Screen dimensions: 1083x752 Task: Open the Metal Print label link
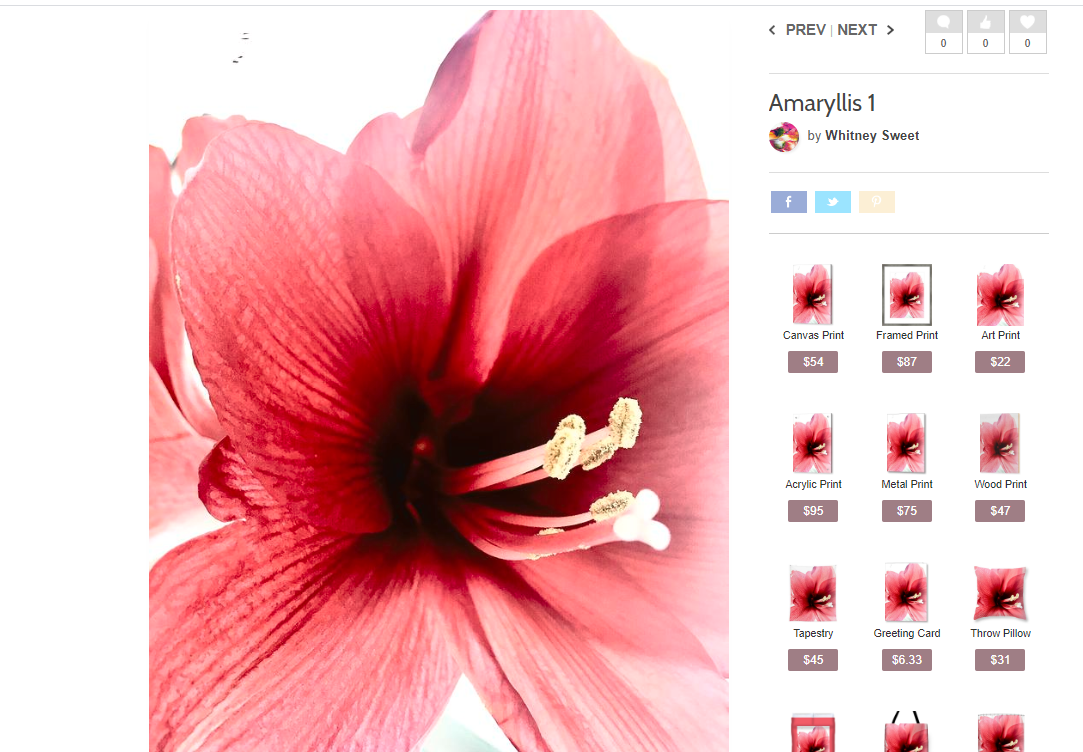coord(906,484)
